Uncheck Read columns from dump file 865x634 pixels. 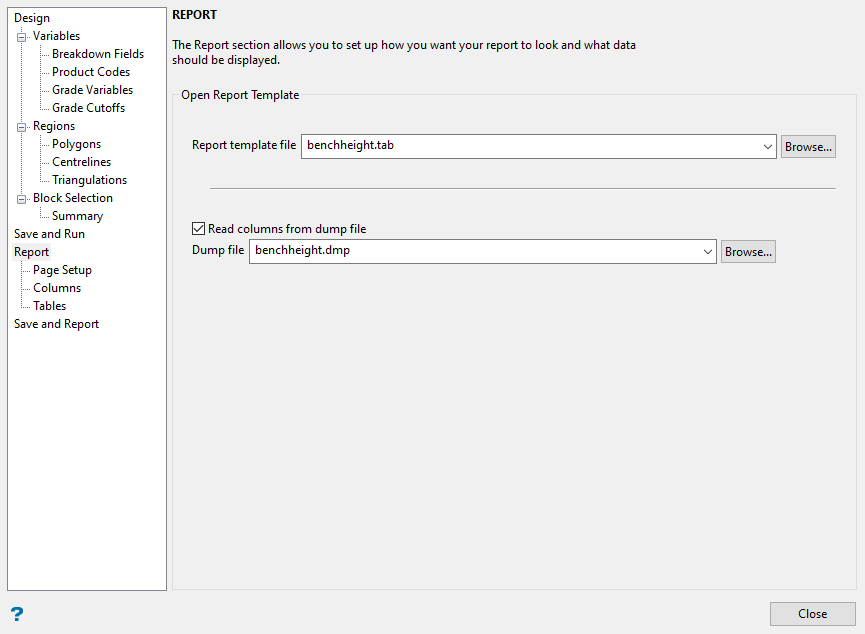pyautogui.click(x=198, y=229)
